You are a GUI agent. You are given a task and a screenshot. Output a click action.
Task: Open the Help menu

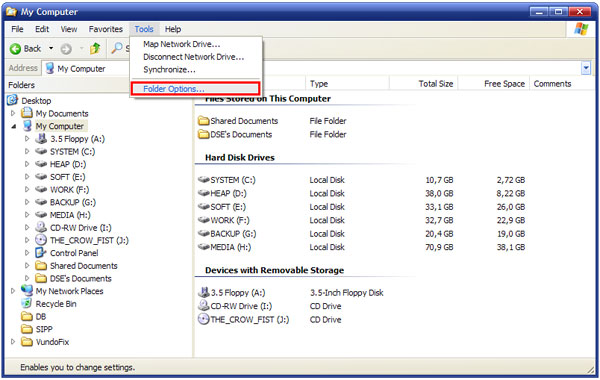[x=173, y=29]
